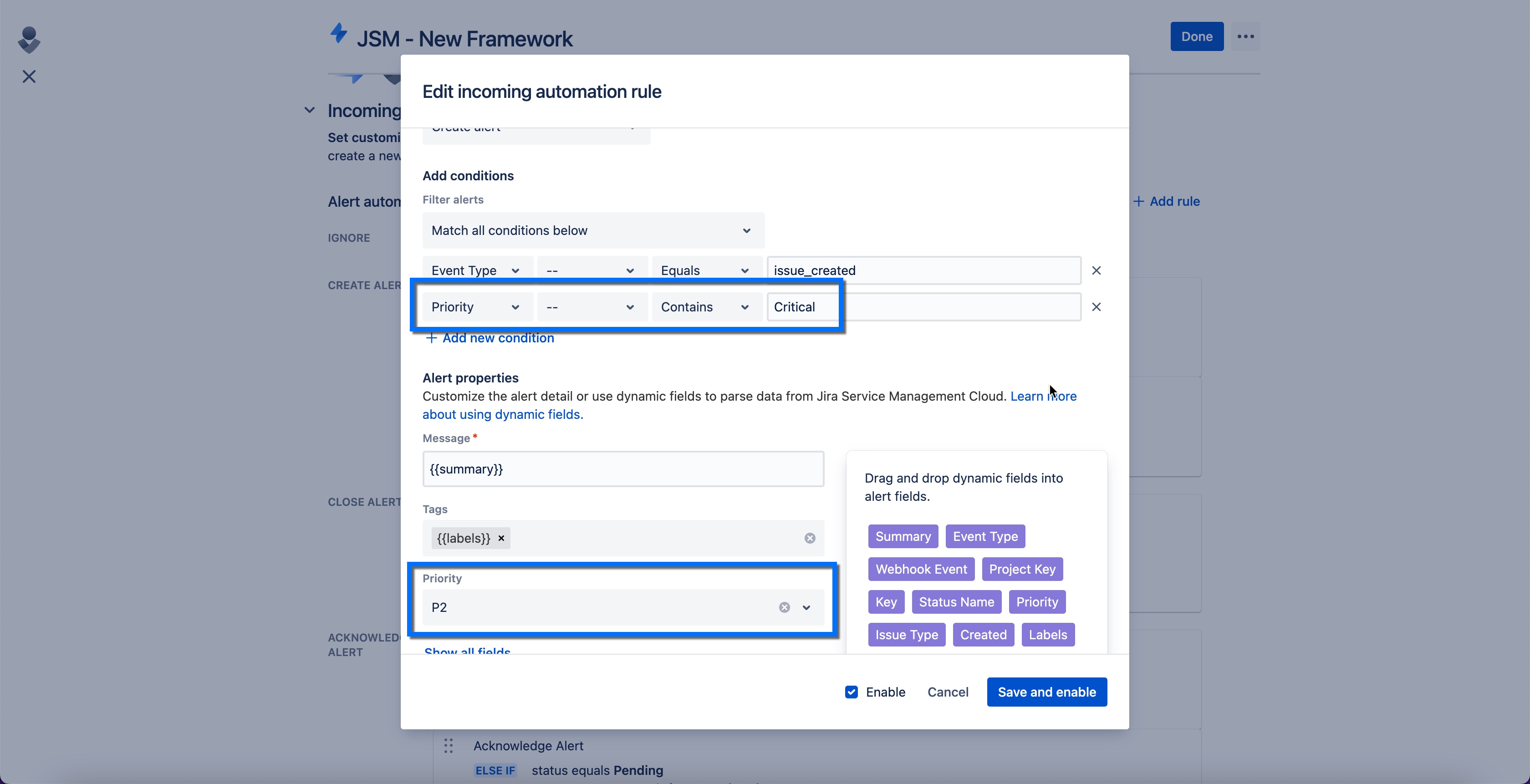
Task: Click the Webhook Event dynamic field icon
Action: (921, 569)
